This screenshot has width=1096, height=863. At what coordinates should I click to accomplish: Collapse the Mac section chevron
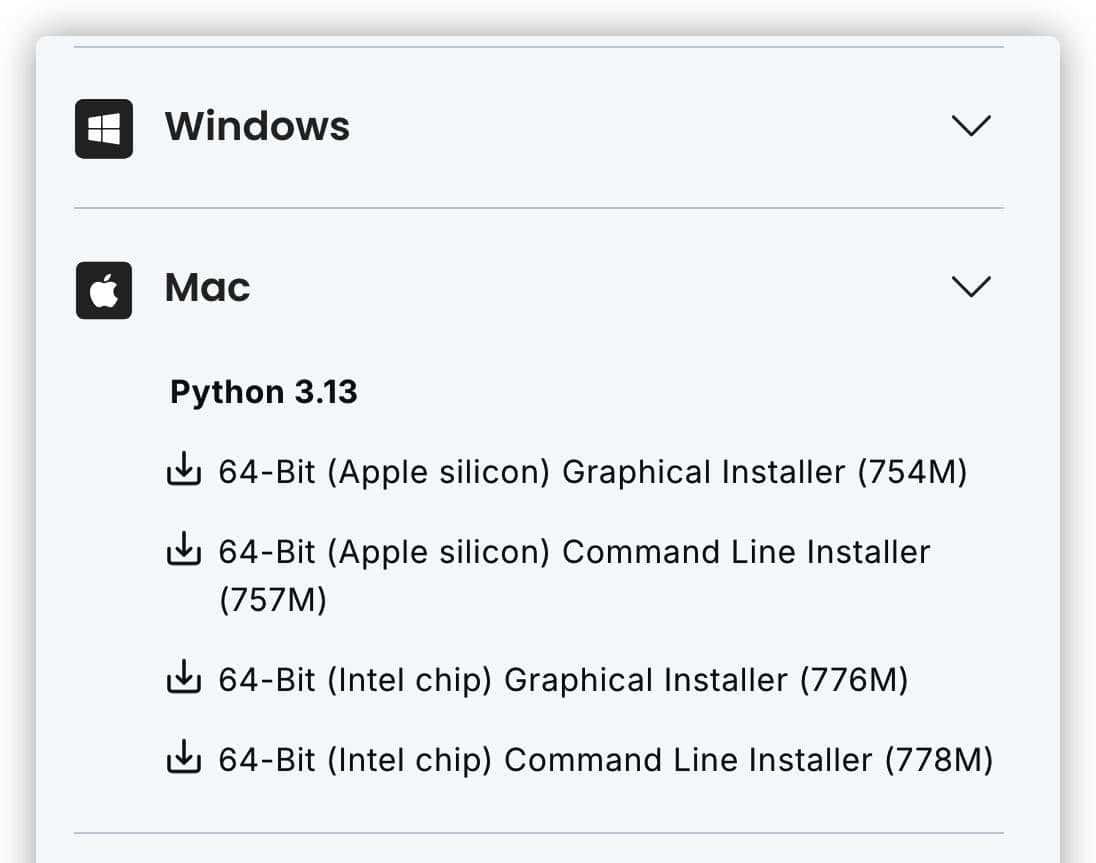coord(969,287)
